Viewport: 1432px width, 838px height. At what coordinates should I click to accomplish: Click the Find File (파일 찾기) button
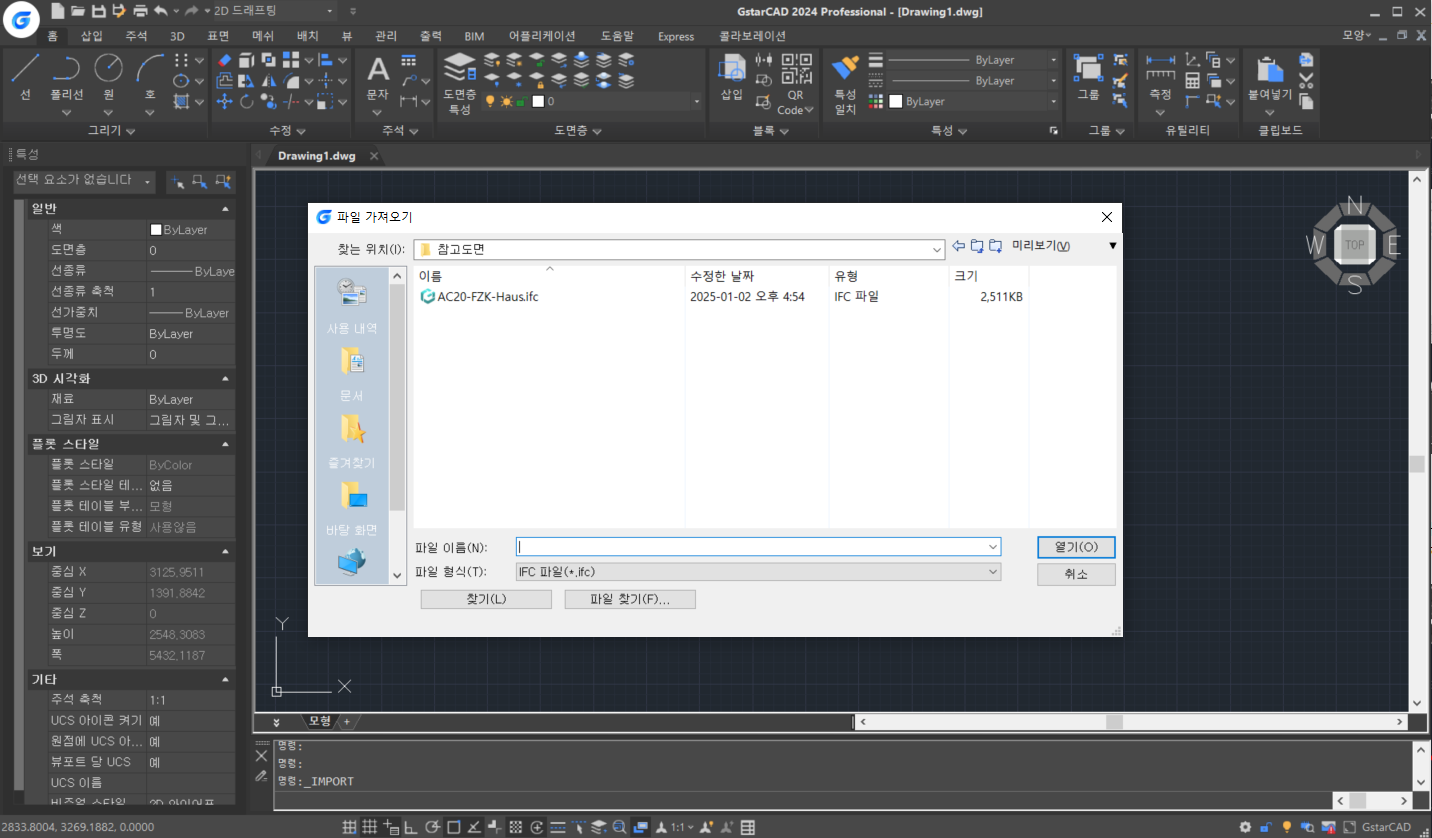point(629,599)
